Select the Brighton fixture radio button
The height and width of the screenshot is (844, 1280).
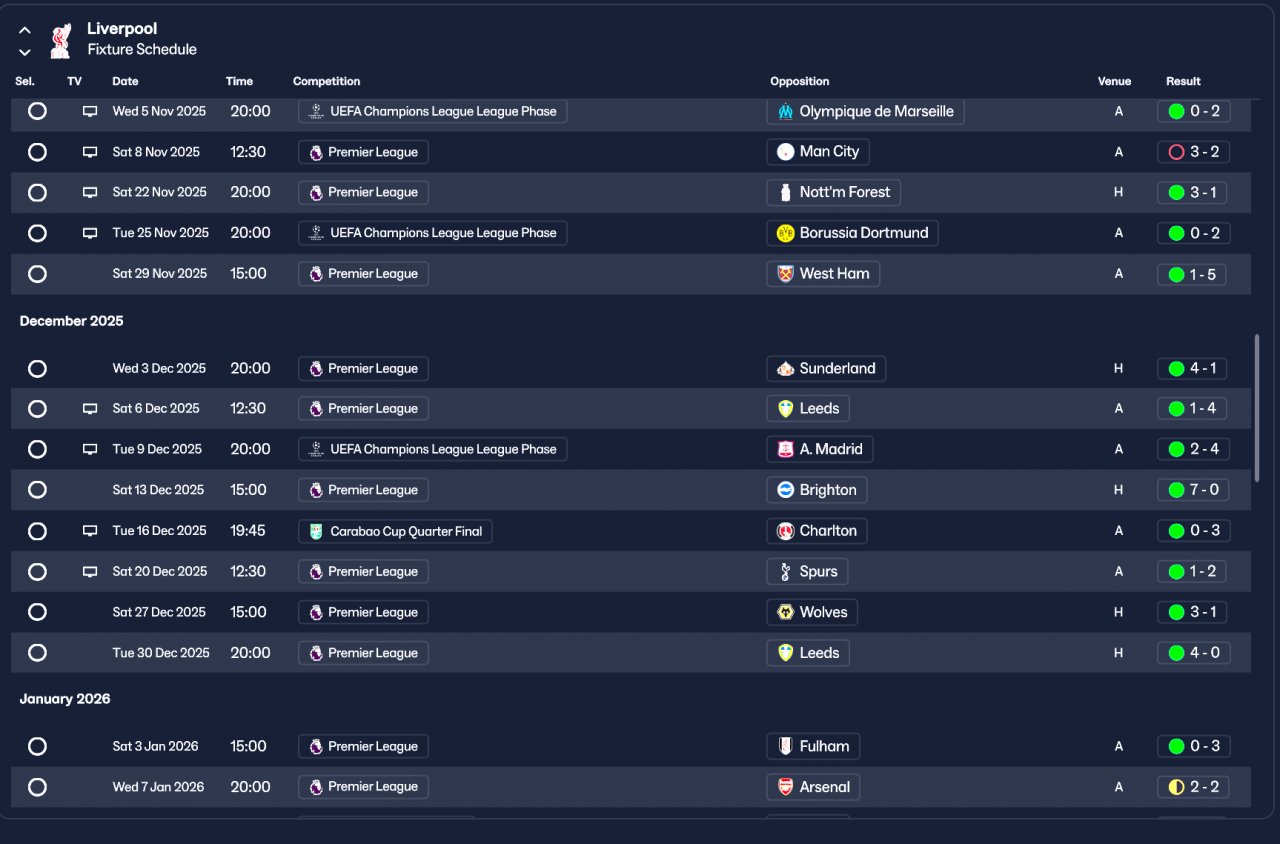pos(37,490)
